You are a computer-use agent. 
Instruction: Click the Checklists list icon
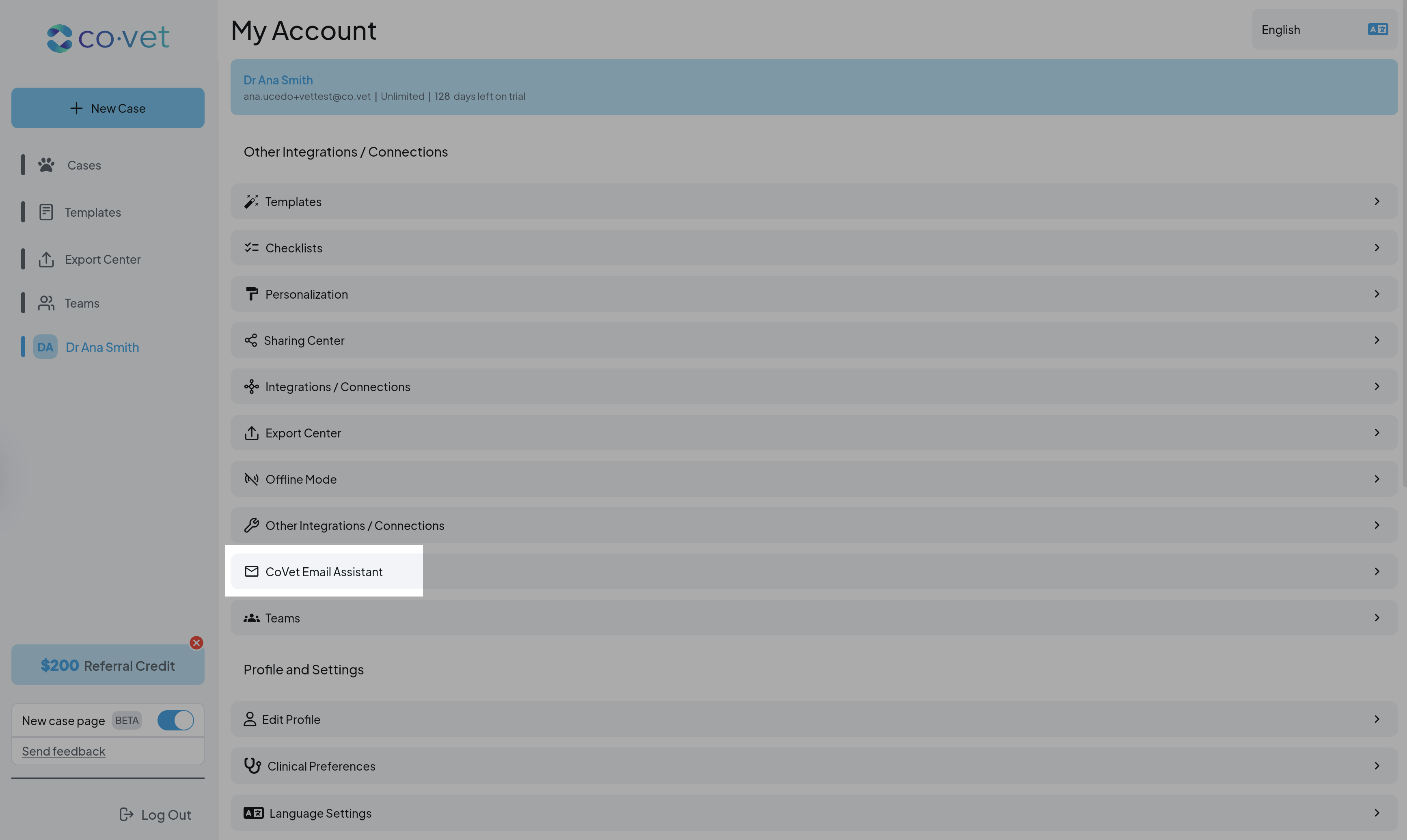[x=251, y=248]
